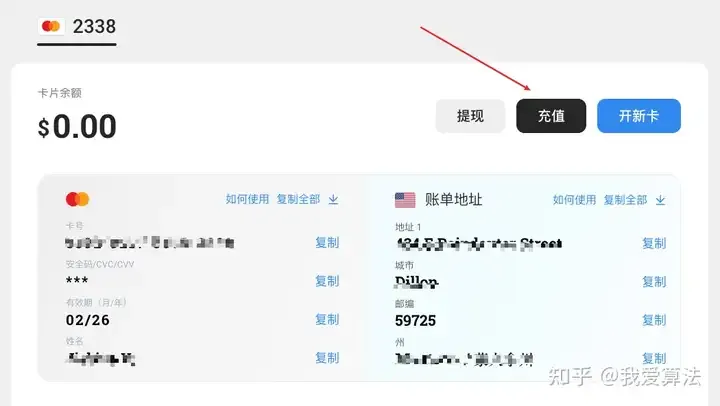Image resolution: width=720 pixels, height=406 pixels.
Task: Click 复制全部 for billing address
Action: [x=625, y=199]
